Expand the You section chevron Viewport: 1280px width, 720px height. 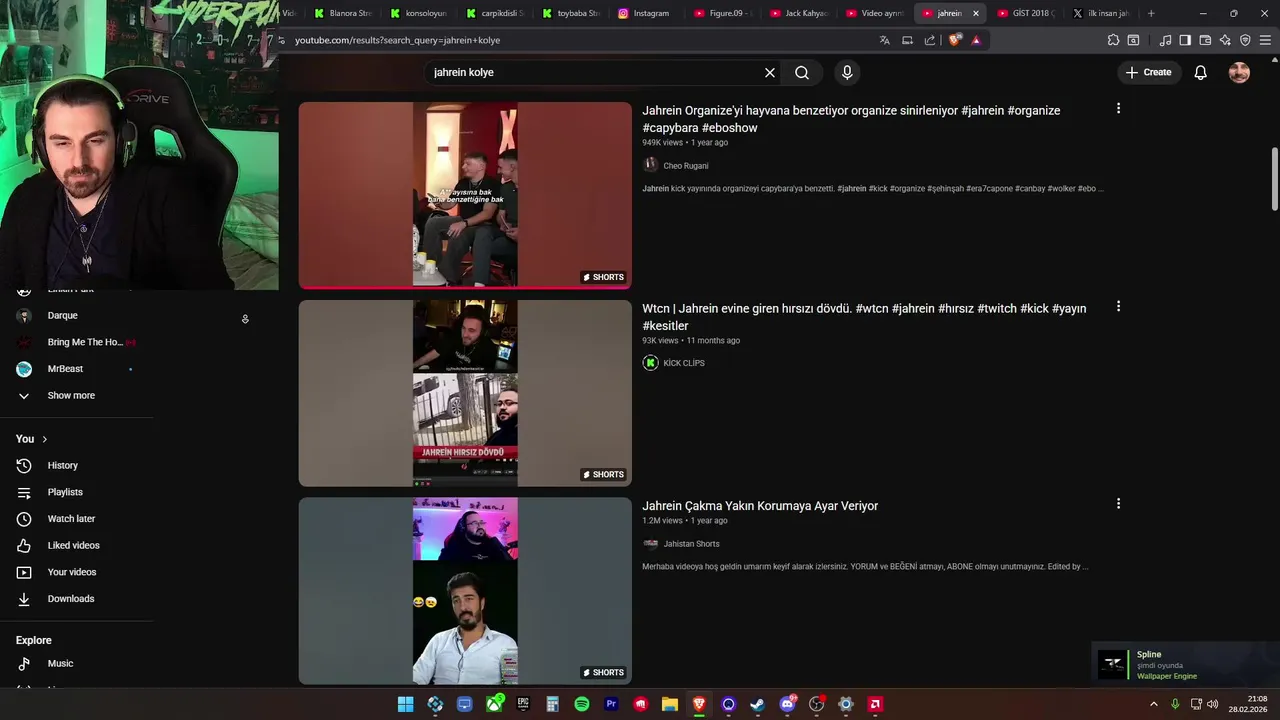point(44,439)
